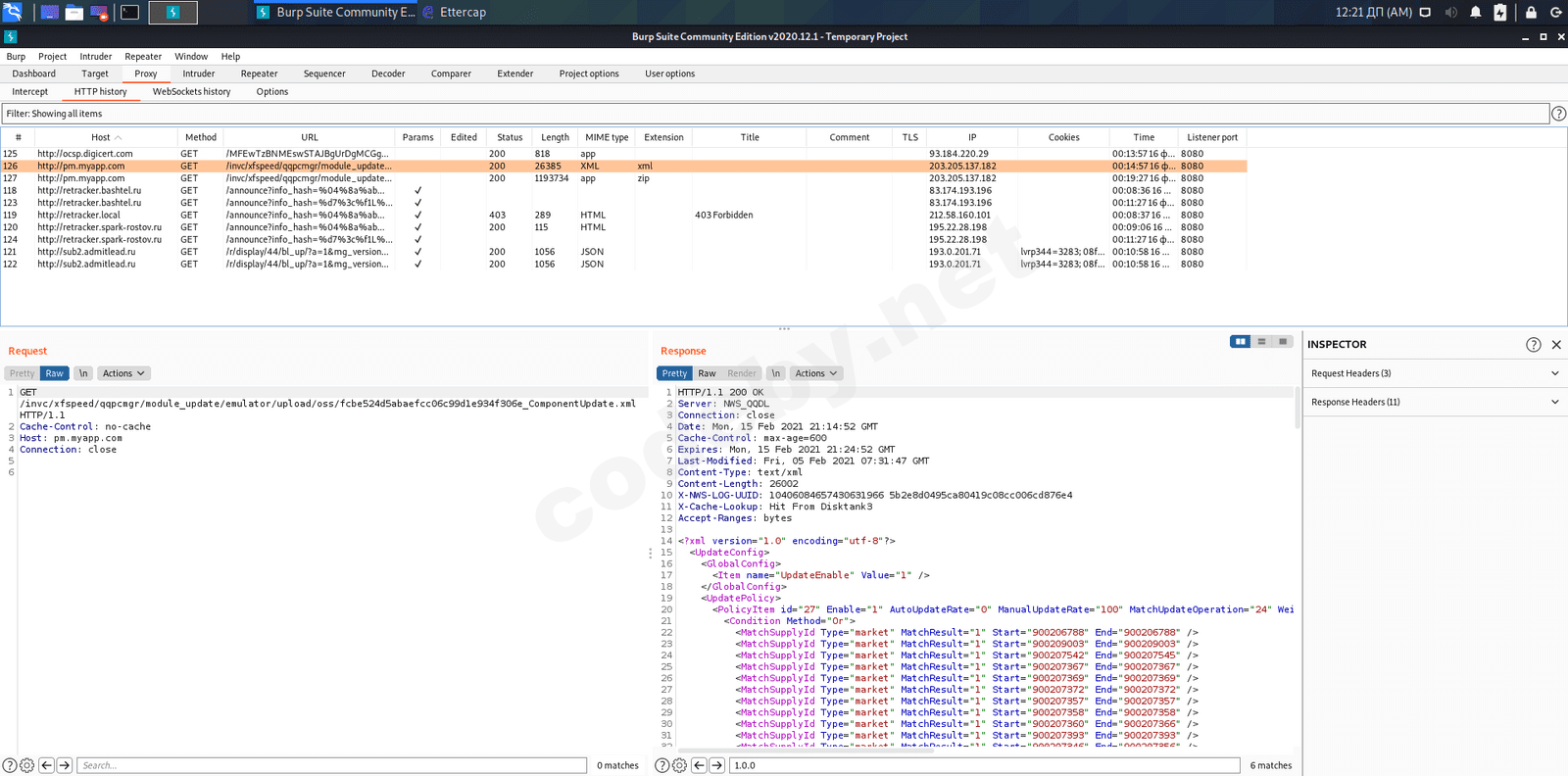Switch to the Dashboard tab
1568x776 pixels.
tap(34, 73)
